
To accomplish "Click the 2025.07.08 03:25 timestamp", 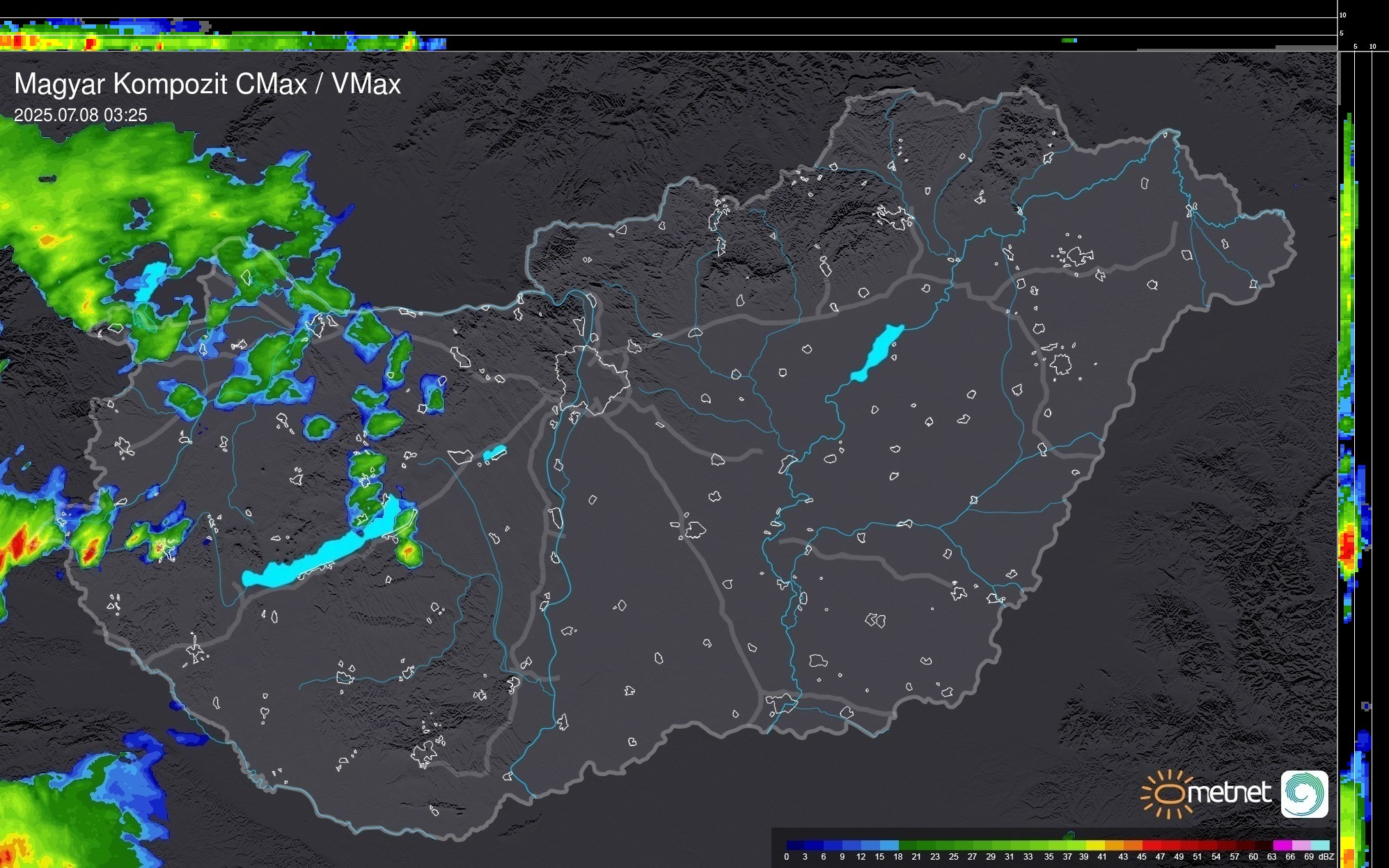I will (81, 116).
